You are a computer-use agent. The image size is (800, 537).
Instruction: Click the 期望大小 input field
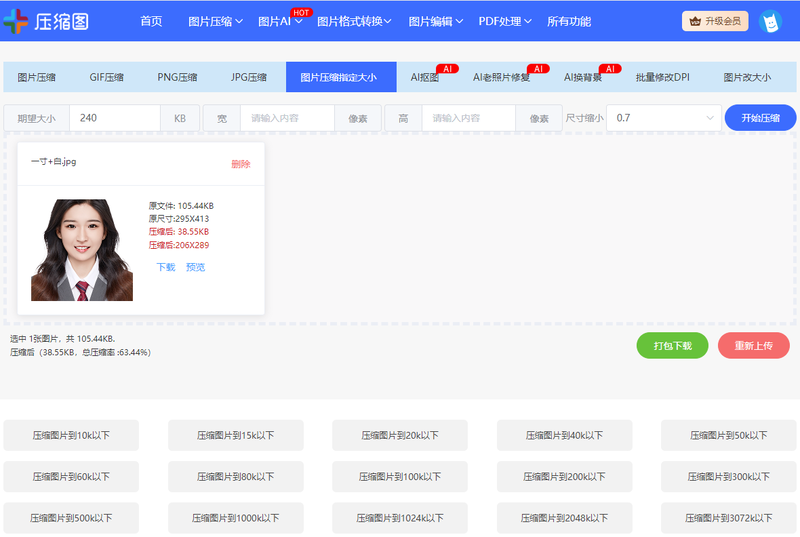pos(114,118)
